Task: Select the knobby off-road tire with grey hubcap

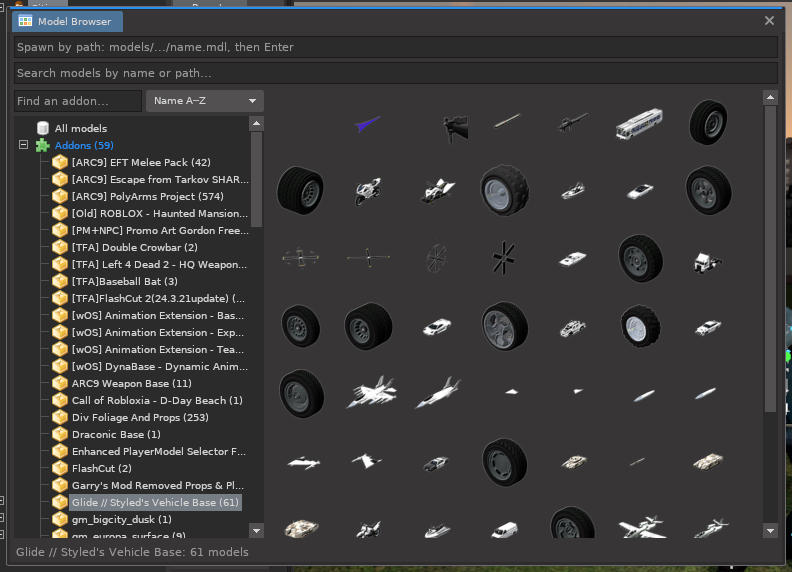Action: coord(504,190)
